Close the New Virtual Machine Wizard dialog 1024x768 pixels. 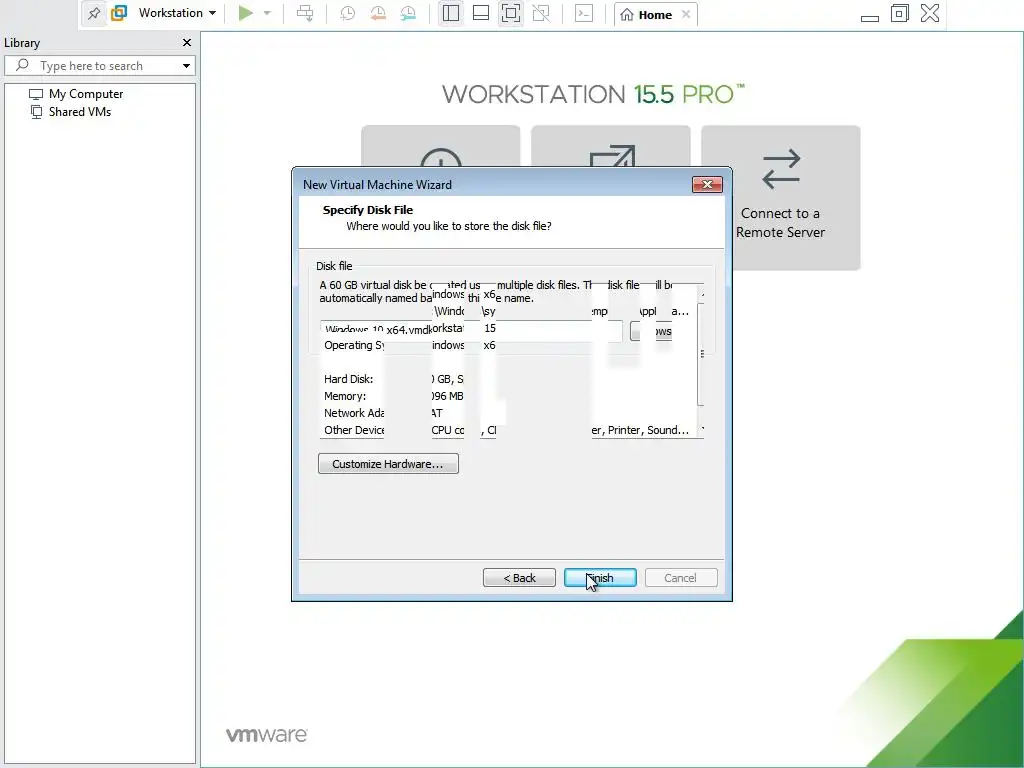707,185
